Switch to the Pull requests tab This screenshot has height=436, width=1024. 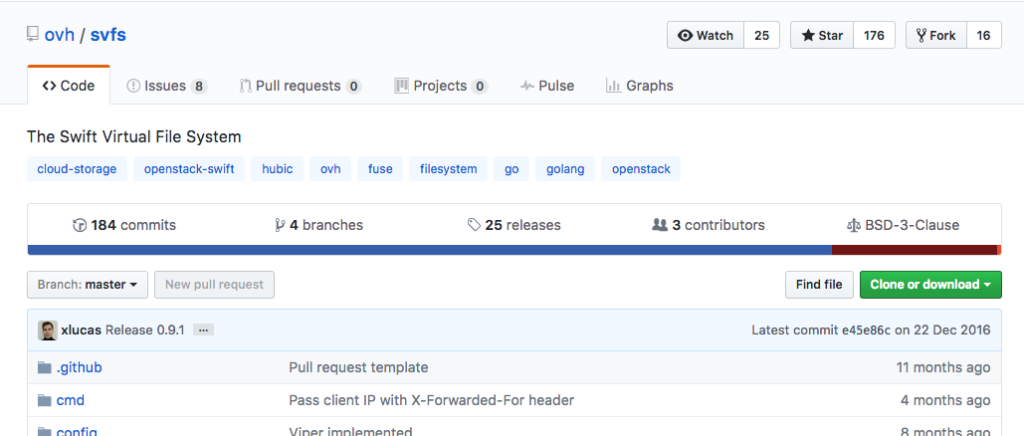pyautogui.click(x=300, y=86)
